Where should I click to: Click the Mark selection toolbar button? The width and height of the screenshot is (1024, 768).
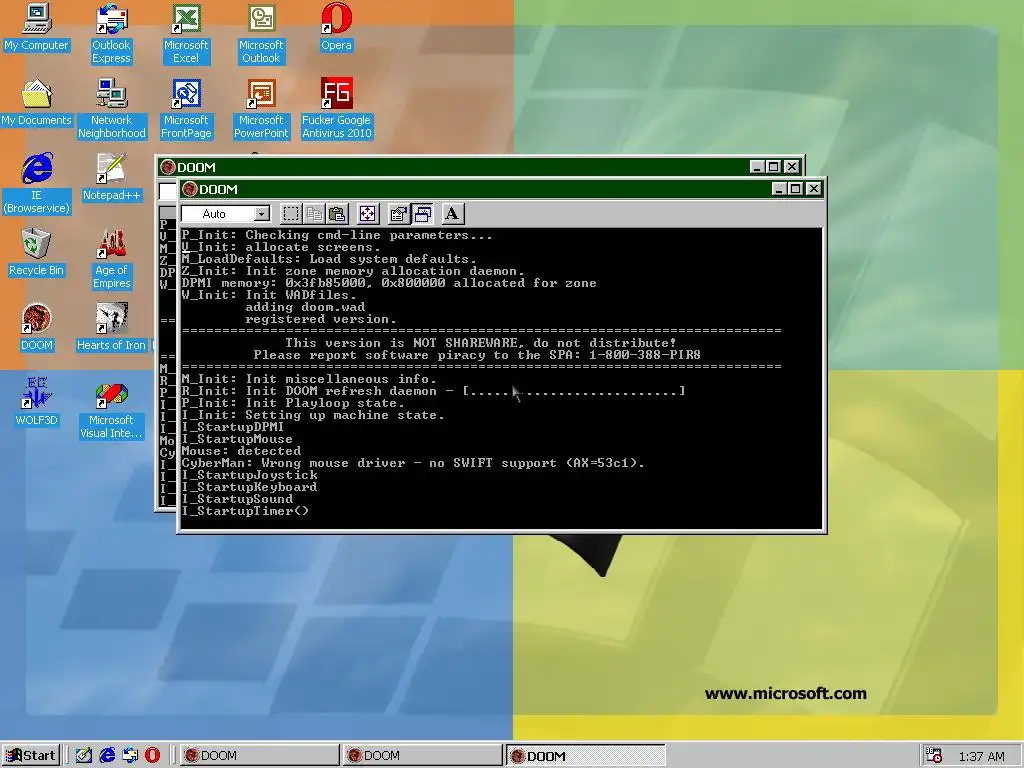[291, 214]
